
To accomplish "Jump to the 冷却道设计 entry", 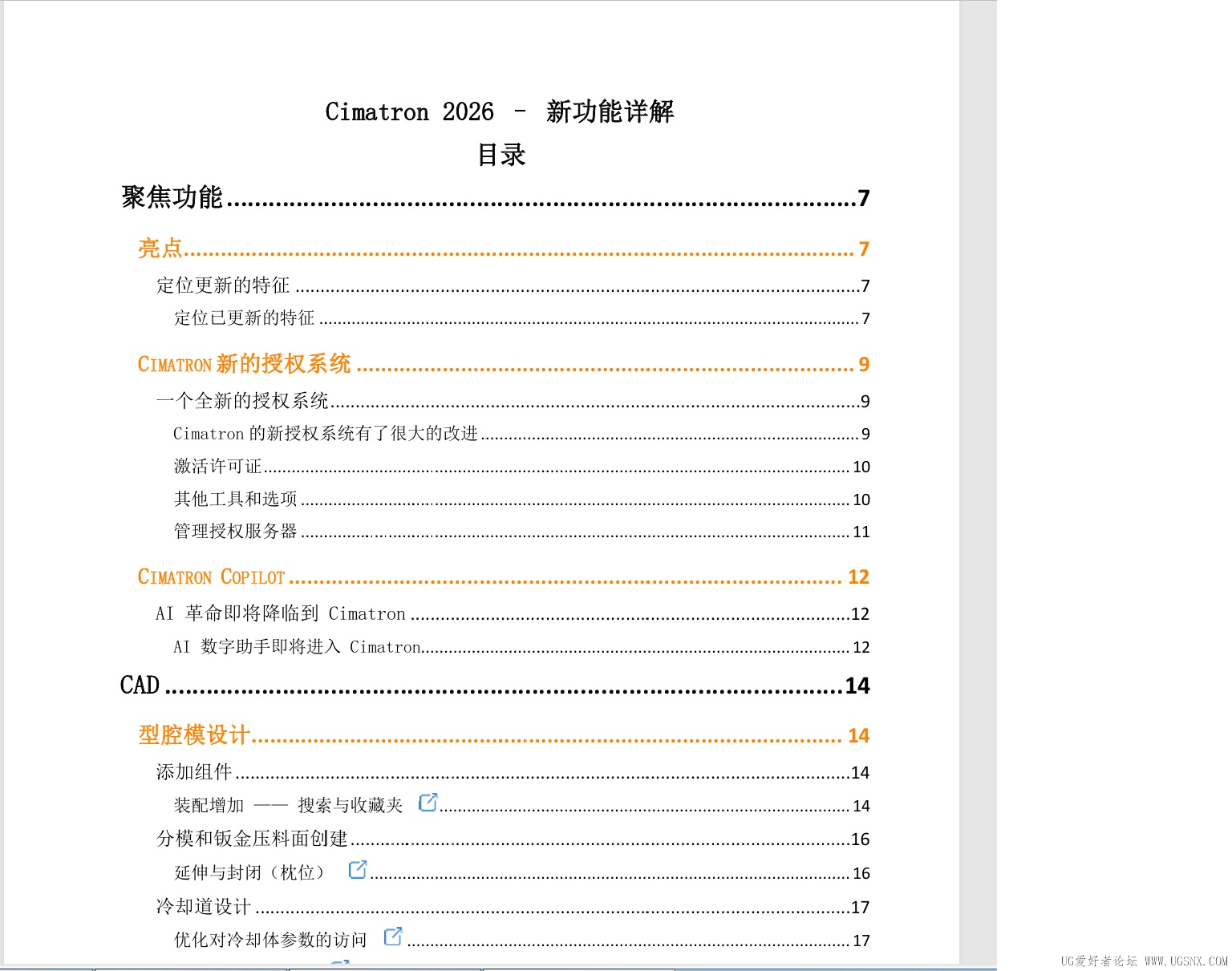I will [x=513, y=907].
